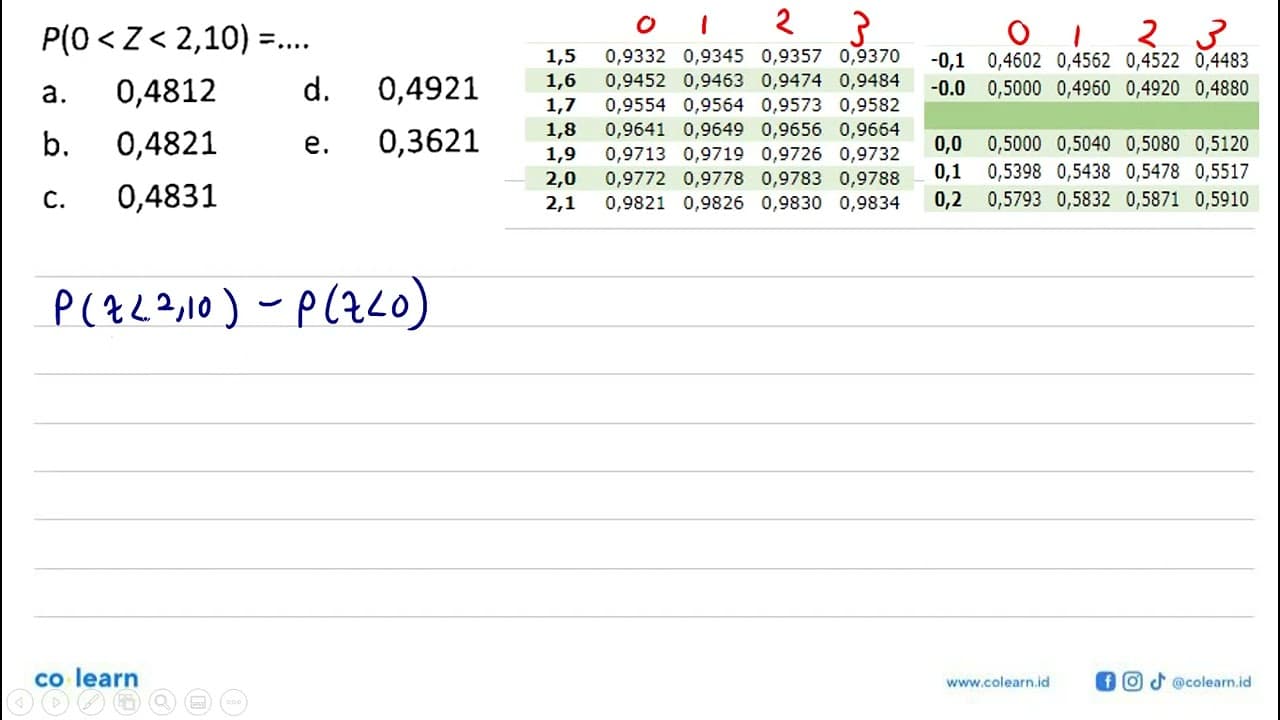Select row label 0,2 in right table
The height and width of the screenshot is (720, 1280).
click(x=948, y=199)
